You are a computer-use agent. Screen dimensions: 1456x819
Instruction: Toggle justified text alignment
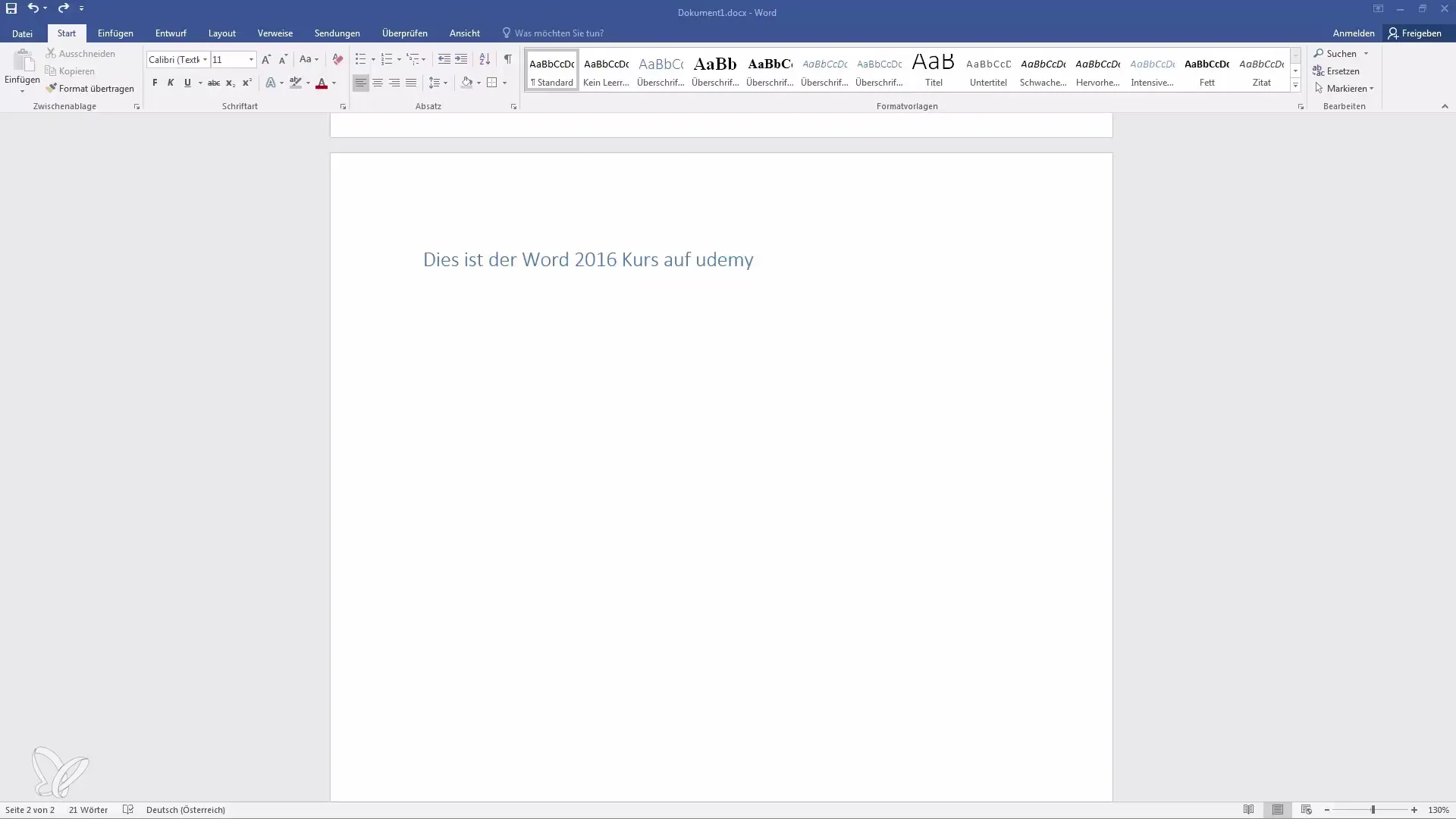tap(411, 83)
